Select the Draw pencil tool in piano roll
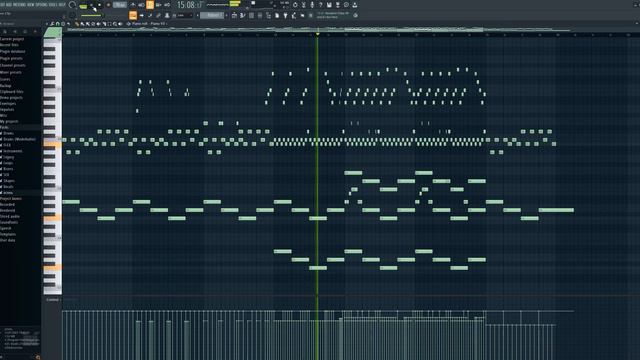This screenshot has width=640, height=360. (77, 24)
